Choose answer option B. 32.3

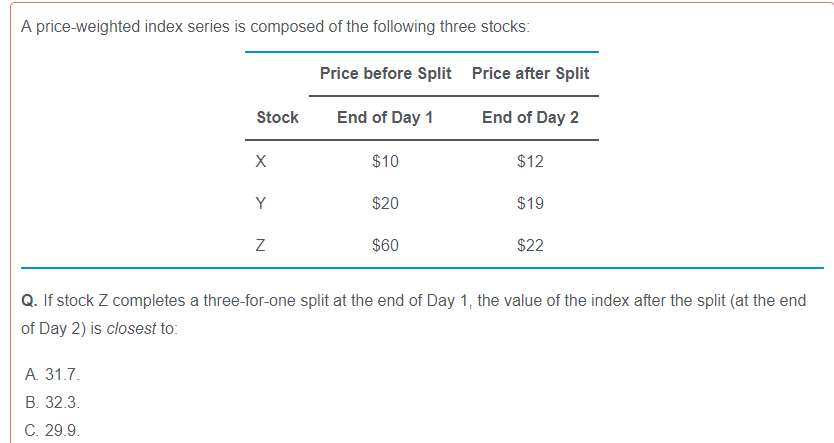coord(50,403)
